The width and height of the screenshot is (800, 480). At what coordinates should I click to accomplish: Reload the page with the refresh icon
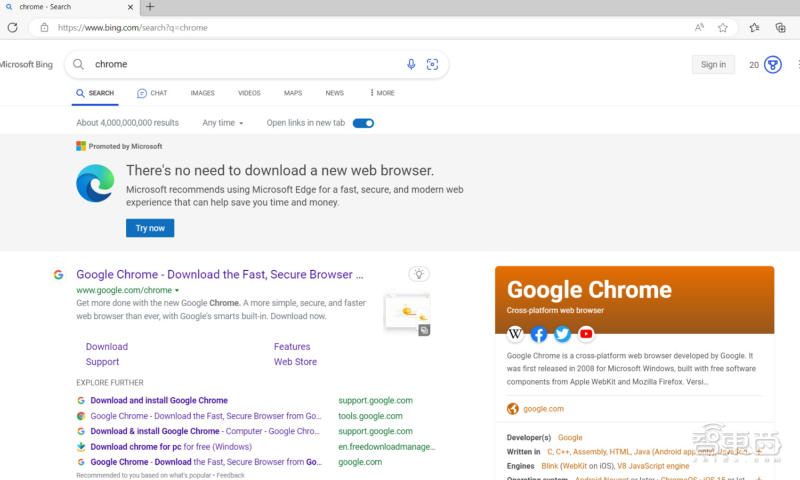[12, 28]
